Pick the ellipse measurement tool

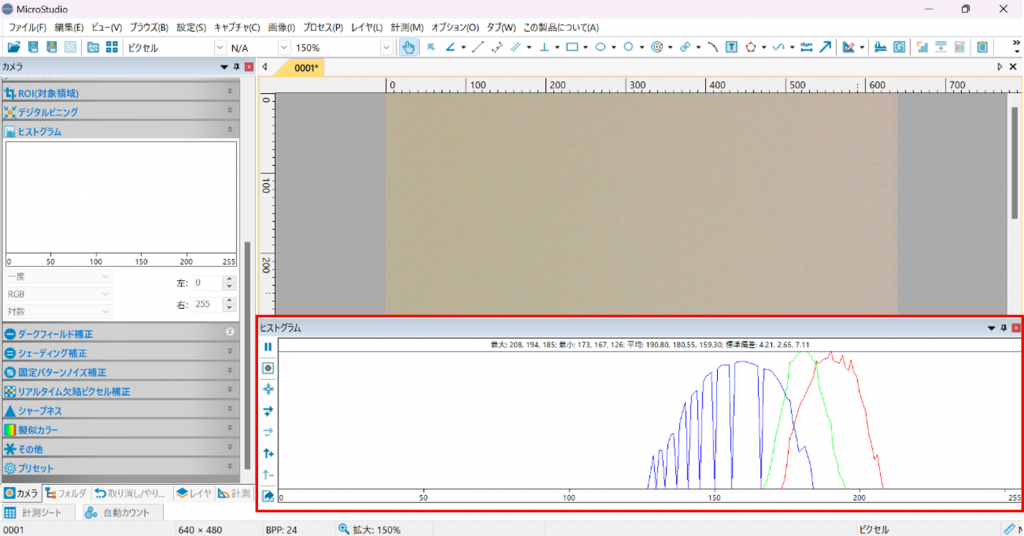tap(600, 47)
